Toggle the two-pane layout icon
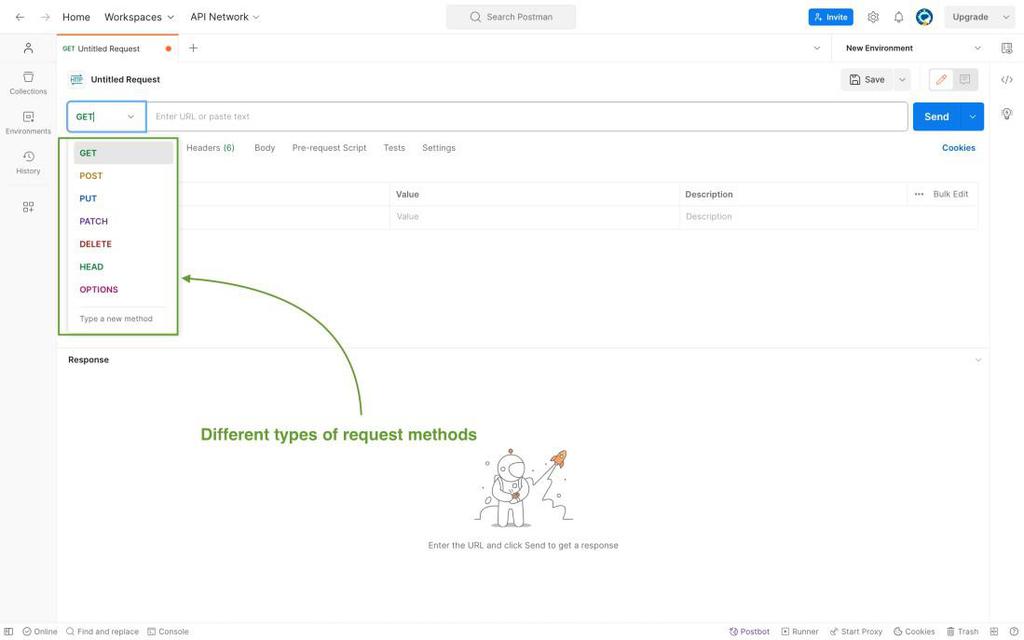 (x=994, y=632)
